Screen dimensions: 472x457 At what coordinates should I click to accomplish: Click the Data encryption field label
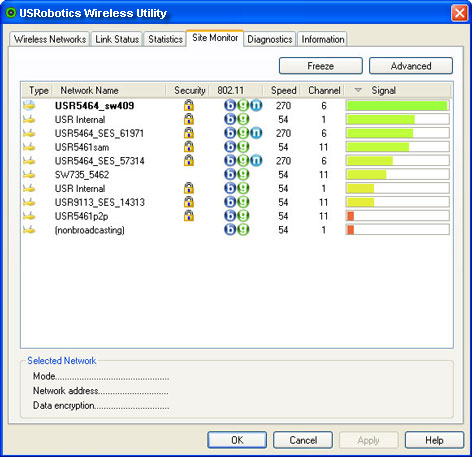(x=64, y=405)
